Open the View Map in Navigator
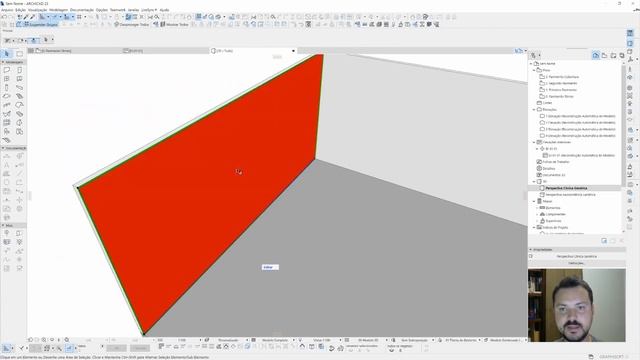 tap(604, 56)
